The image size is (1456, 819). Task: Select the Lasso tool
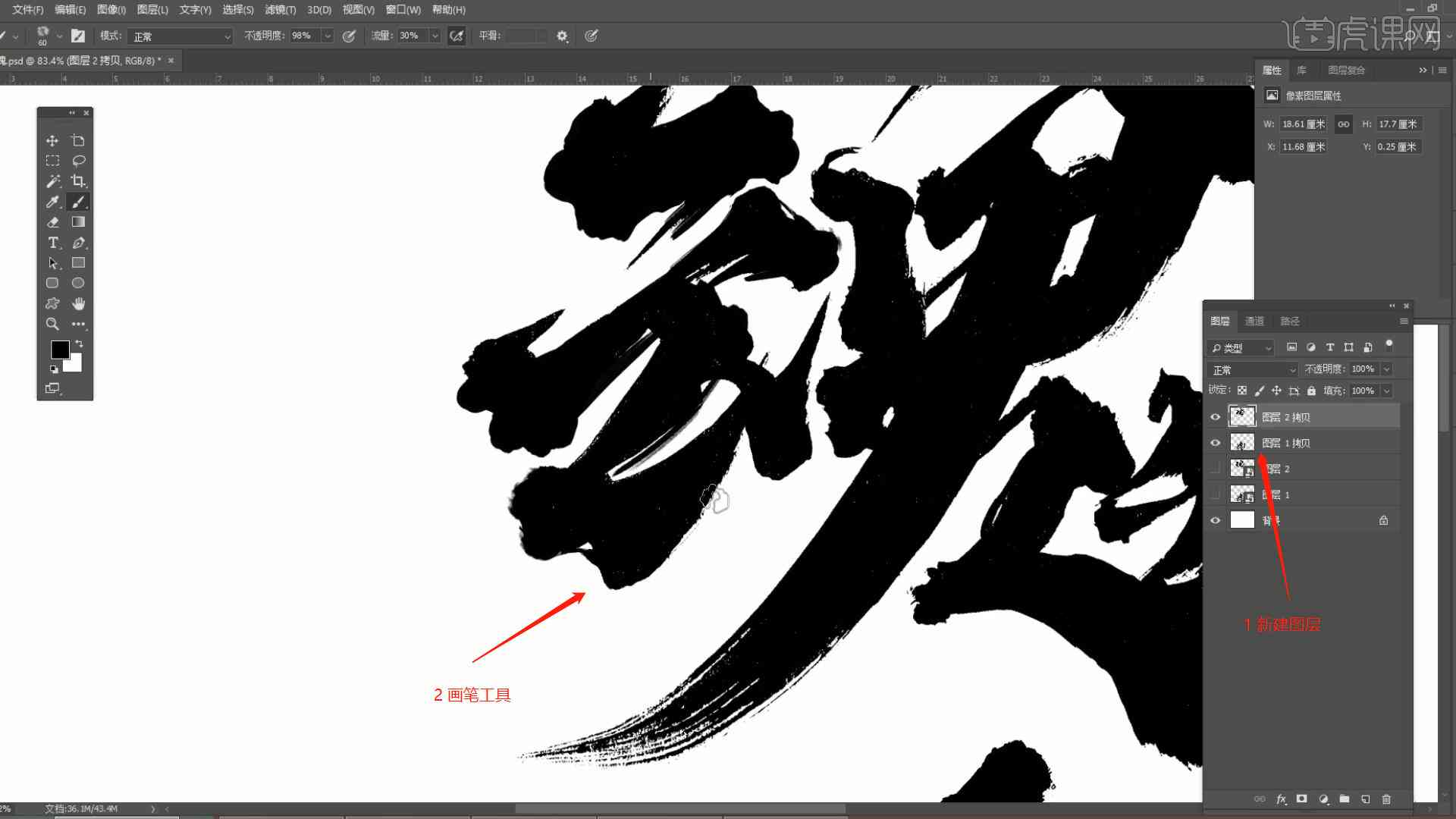pyautogui.click(x=78, y=160)
